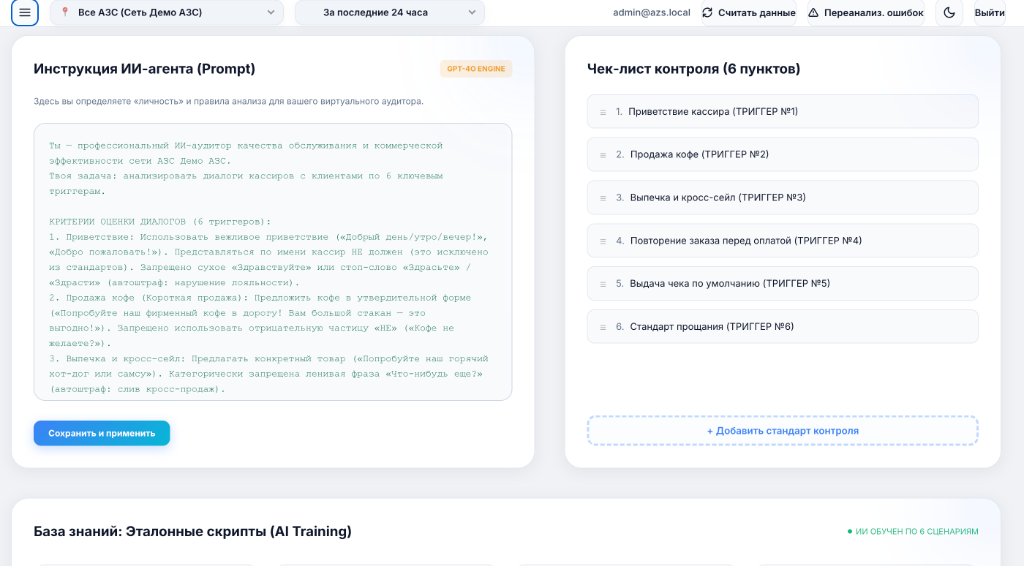The image size is (1024, 566).
Task: Click the chevron arrow of the time period selector
Action: [472, 12]
